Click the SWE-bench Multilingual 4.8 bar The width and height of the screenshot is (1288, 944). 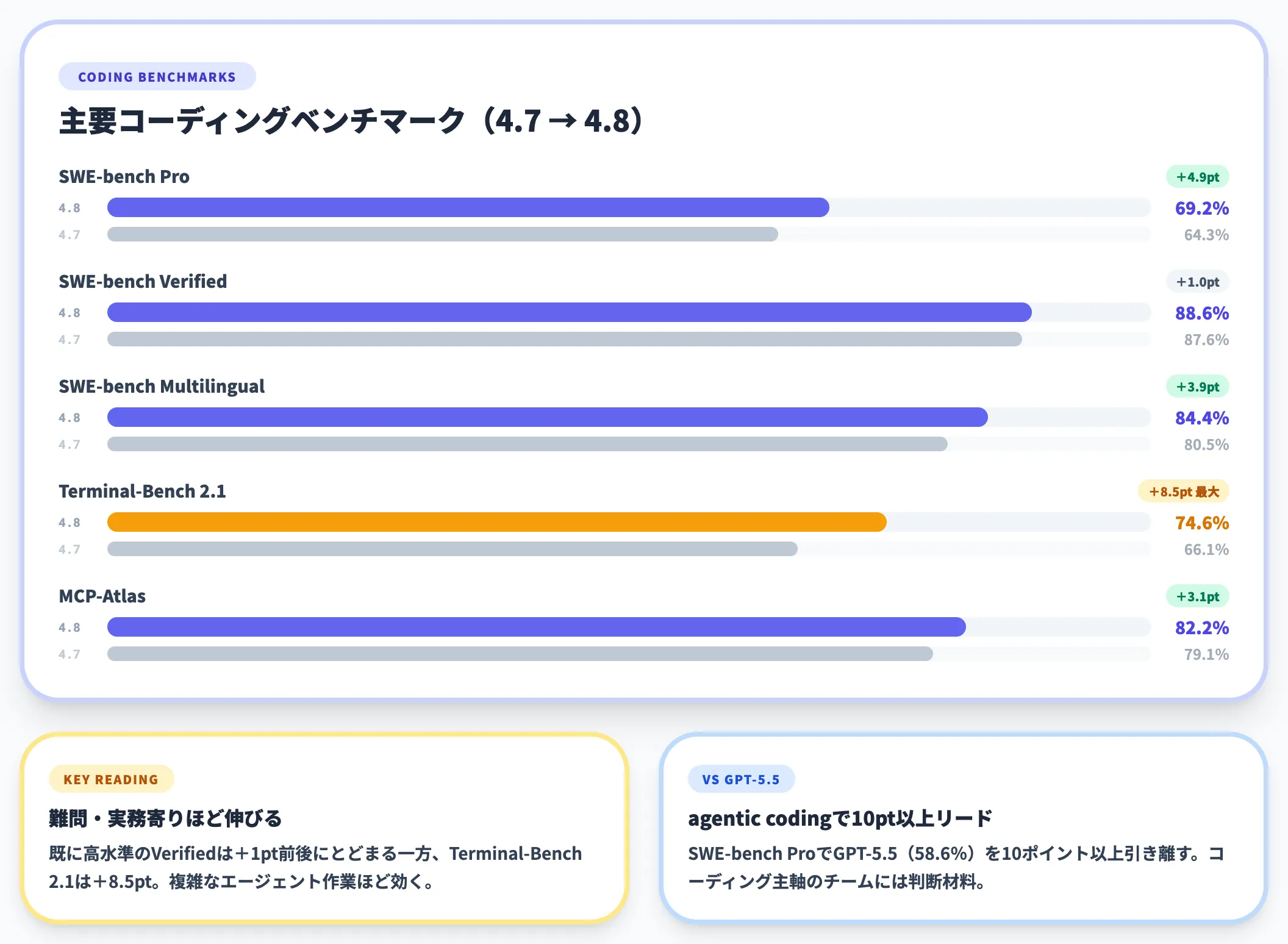[548, 417]
